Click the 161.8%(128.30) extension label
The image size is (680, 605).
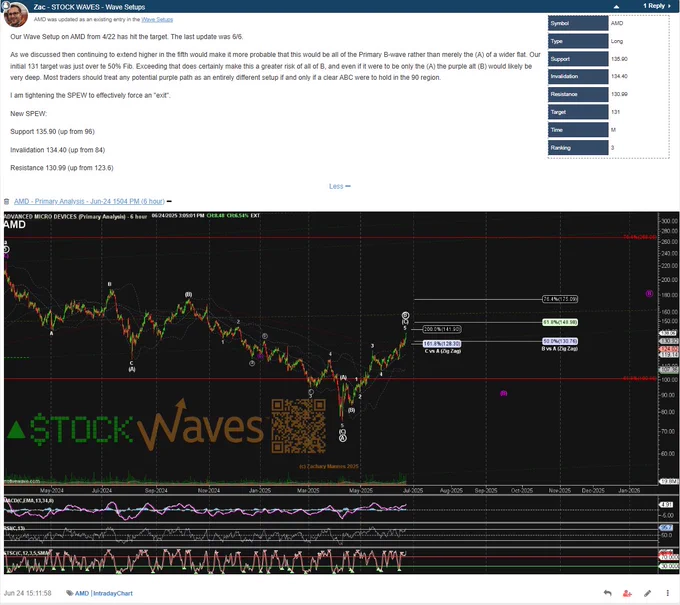click(x=442, y=343)
